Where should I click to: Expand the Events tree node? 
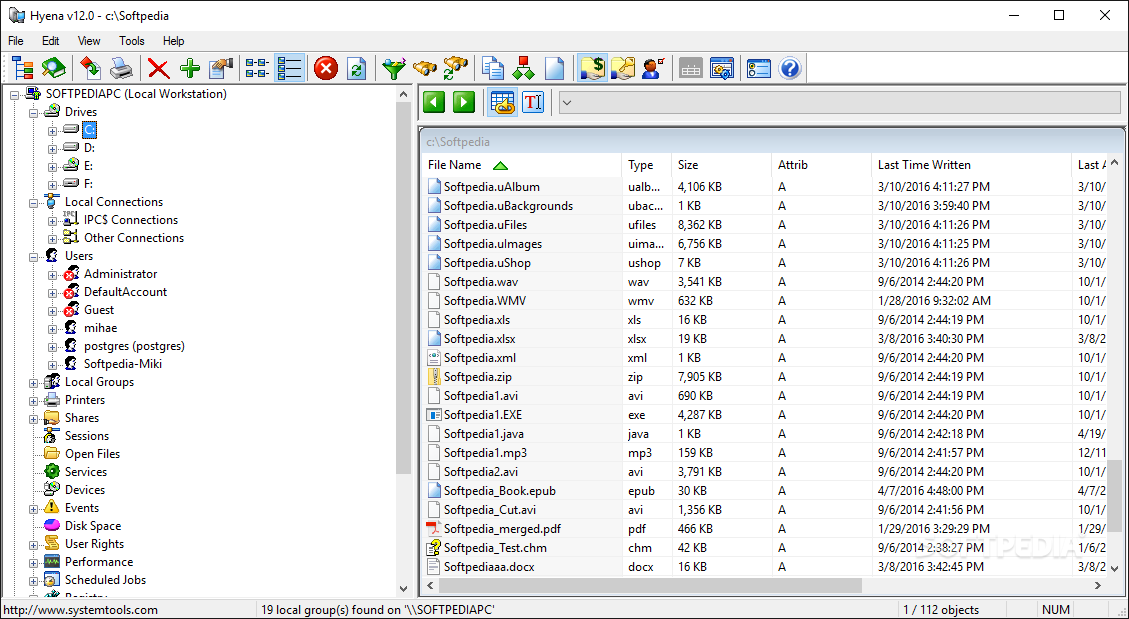tap(33, 508)
